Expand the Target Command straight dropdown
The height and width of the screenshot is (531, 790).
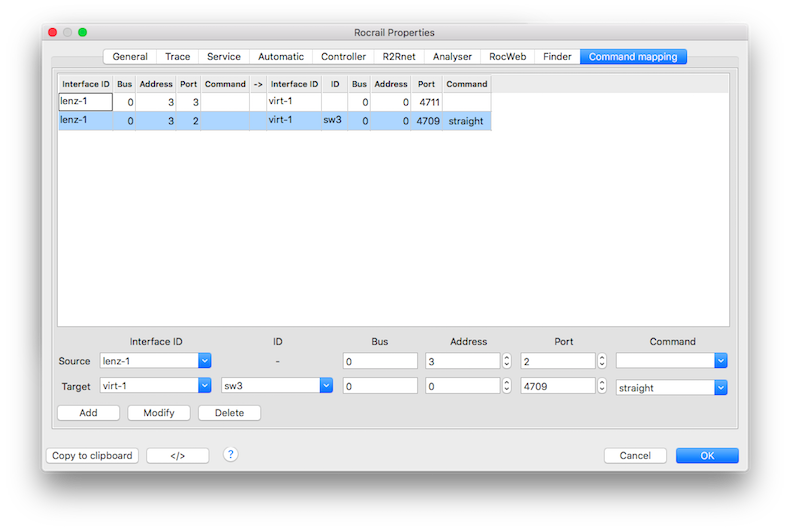(720, 387)
